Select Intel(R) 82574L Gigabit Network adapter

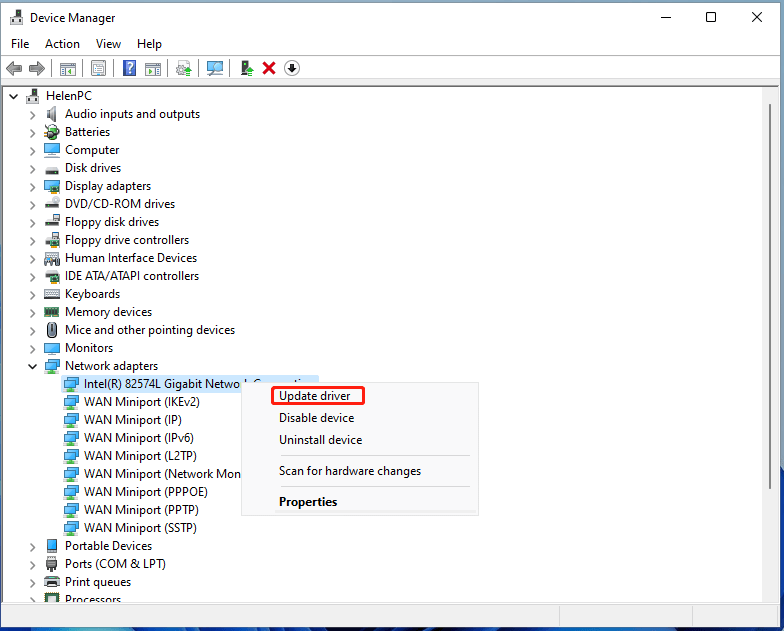(162, 384)
